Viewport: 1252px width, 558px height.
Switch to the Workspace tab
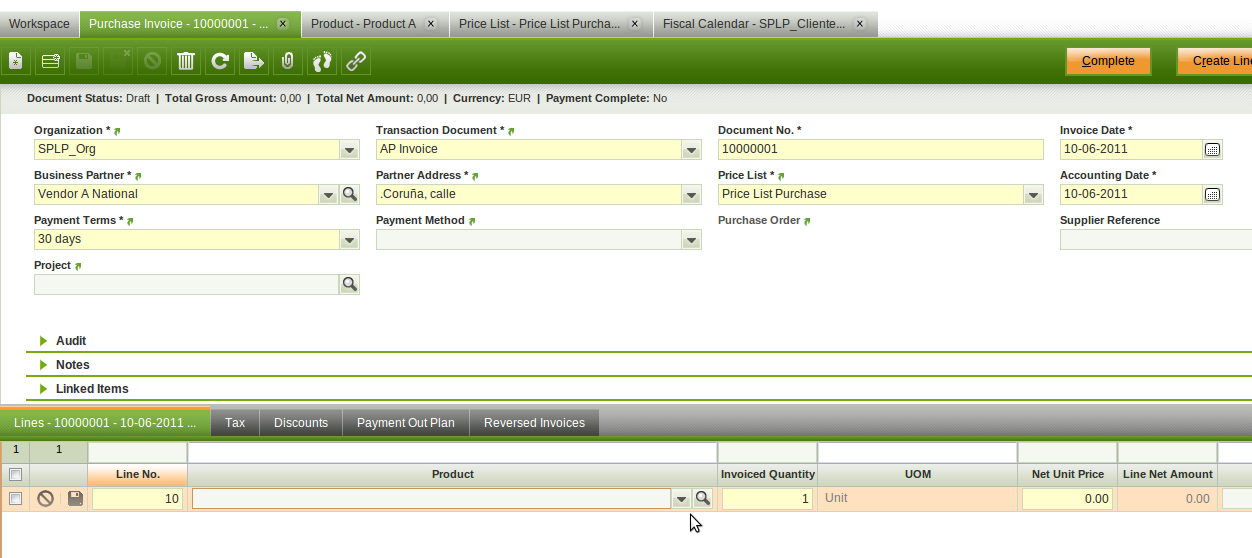pyautogui.click(x=39, y=24)
